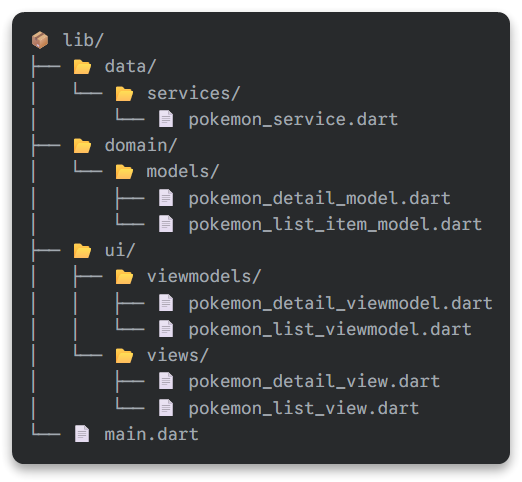Click the file icon beside pokemon_detail_view.dart
522x482 pixels.
pyautogui.click(x=166, y=381)
